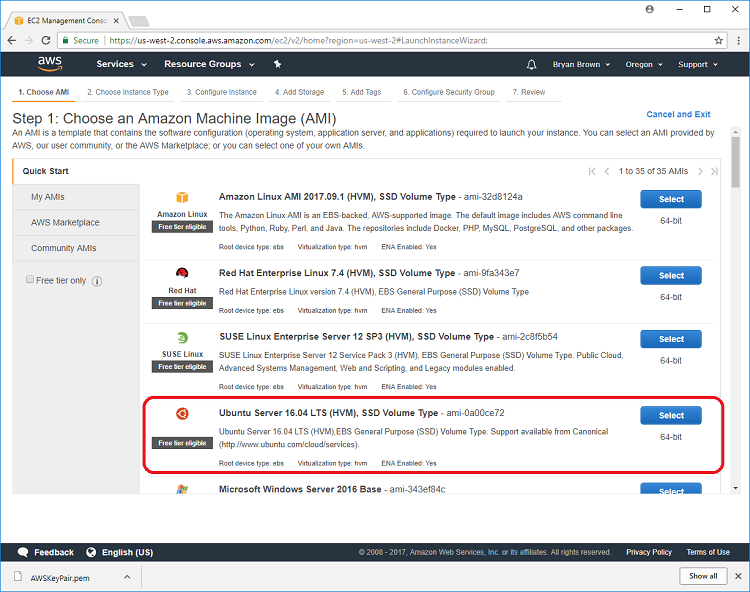The width and height of the screenshot is (750, 592).
Task: Select Ubuntu Server 16.04 LTS
Action: (x=671, y=416)
